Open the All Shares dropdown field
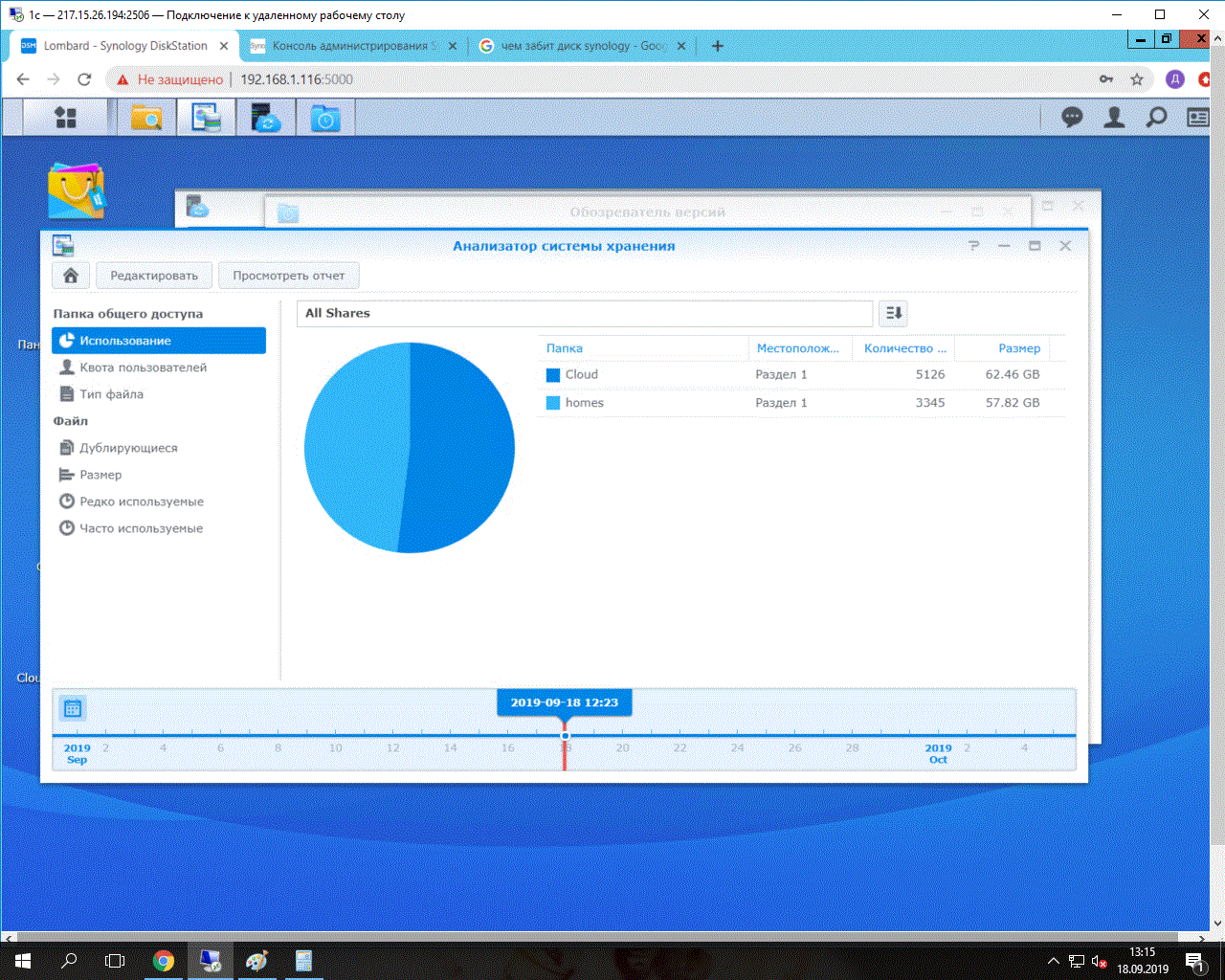This screenshot has height=980, width=1225. tap(586, 313)
